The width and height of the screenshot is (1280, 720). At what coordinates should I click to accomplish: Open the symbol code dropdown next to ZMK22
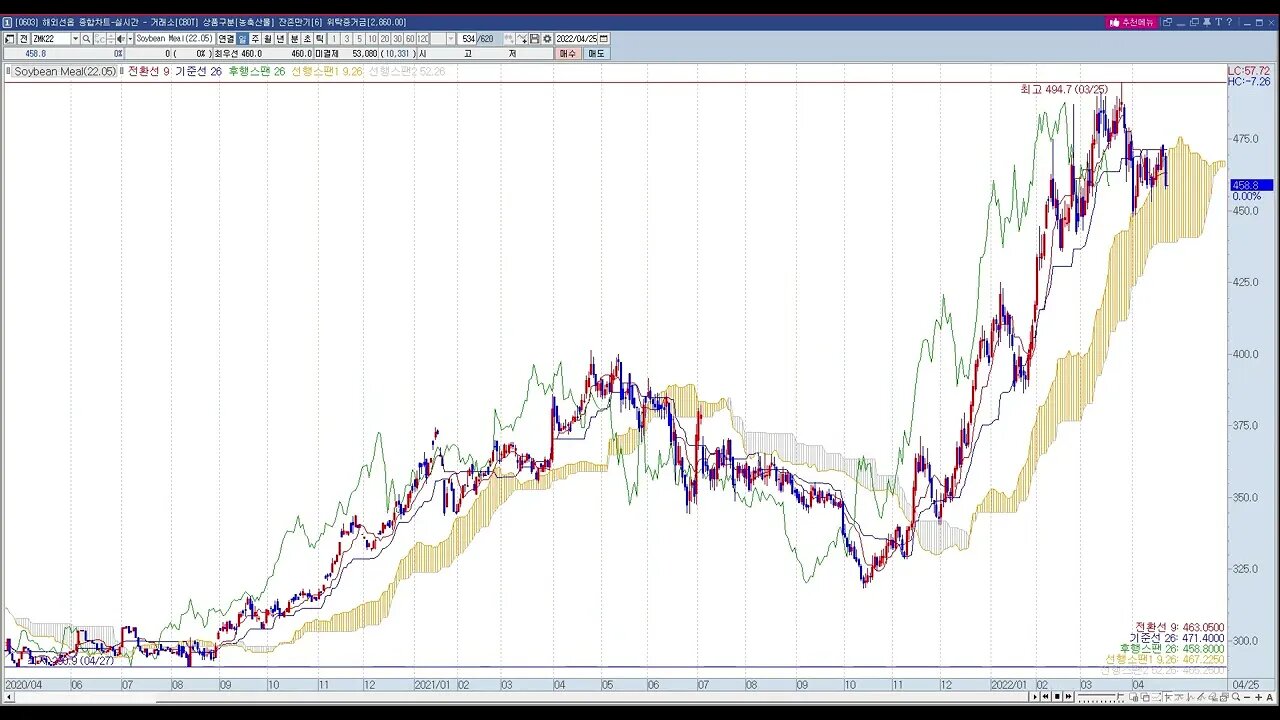coord(75,39)
